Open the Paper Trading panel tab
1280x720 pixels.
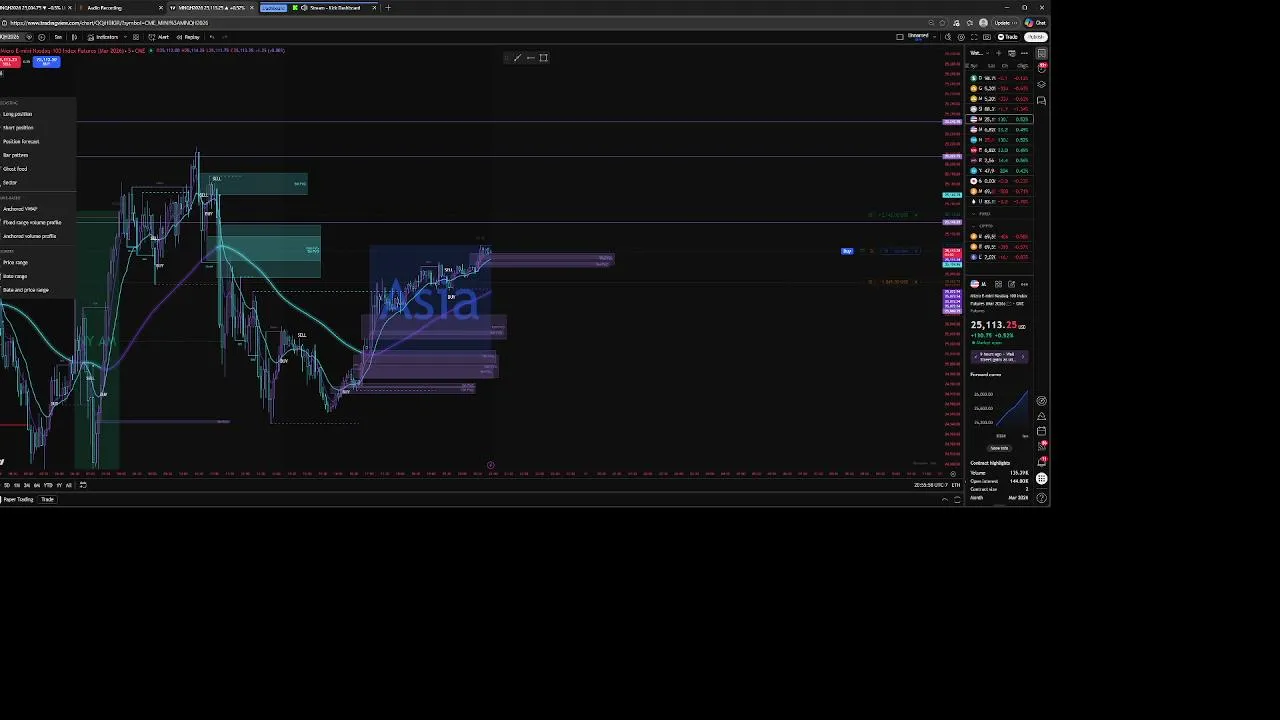pos(18,499)
